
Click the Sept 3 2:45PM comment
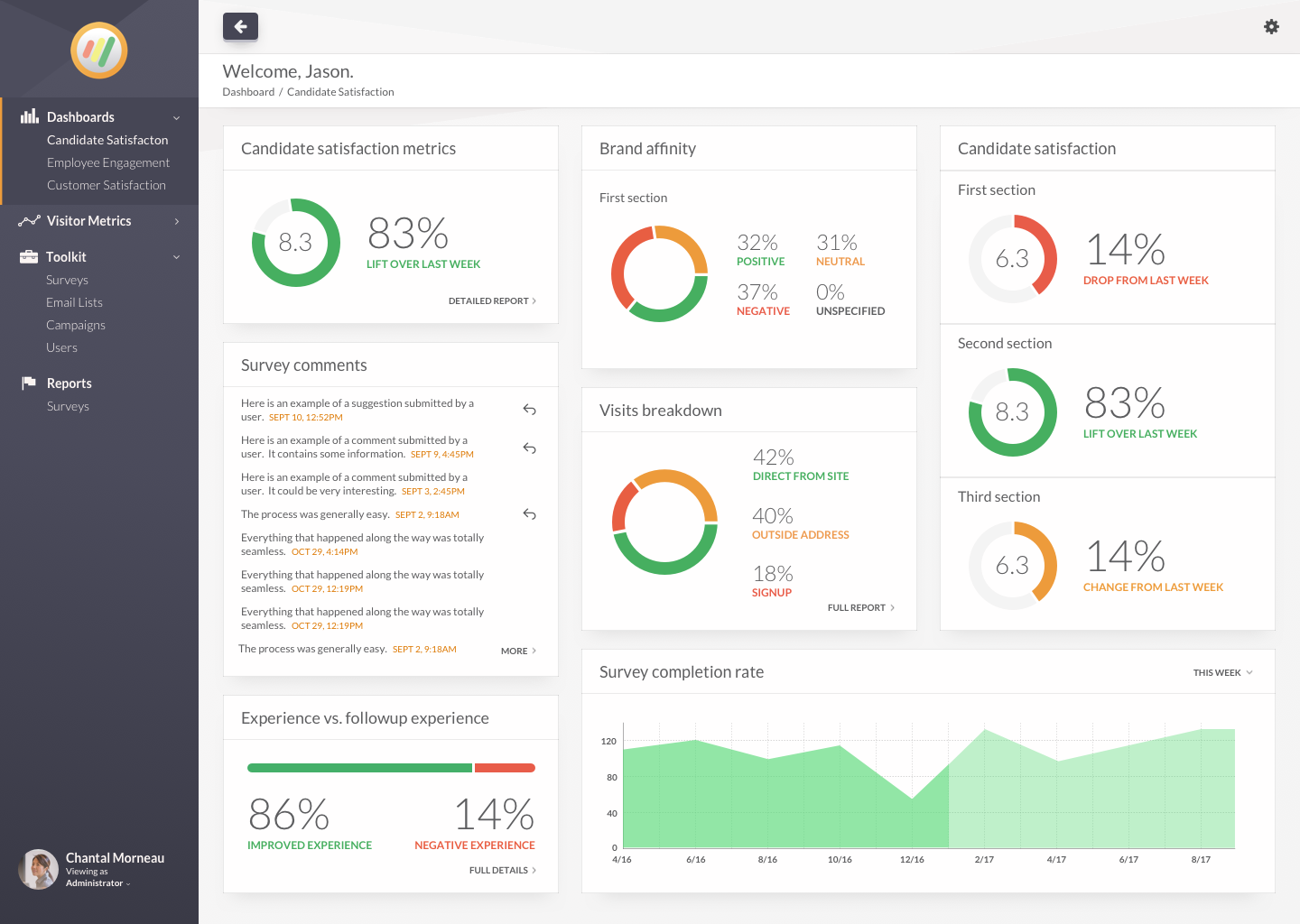[x=354, y=484]
